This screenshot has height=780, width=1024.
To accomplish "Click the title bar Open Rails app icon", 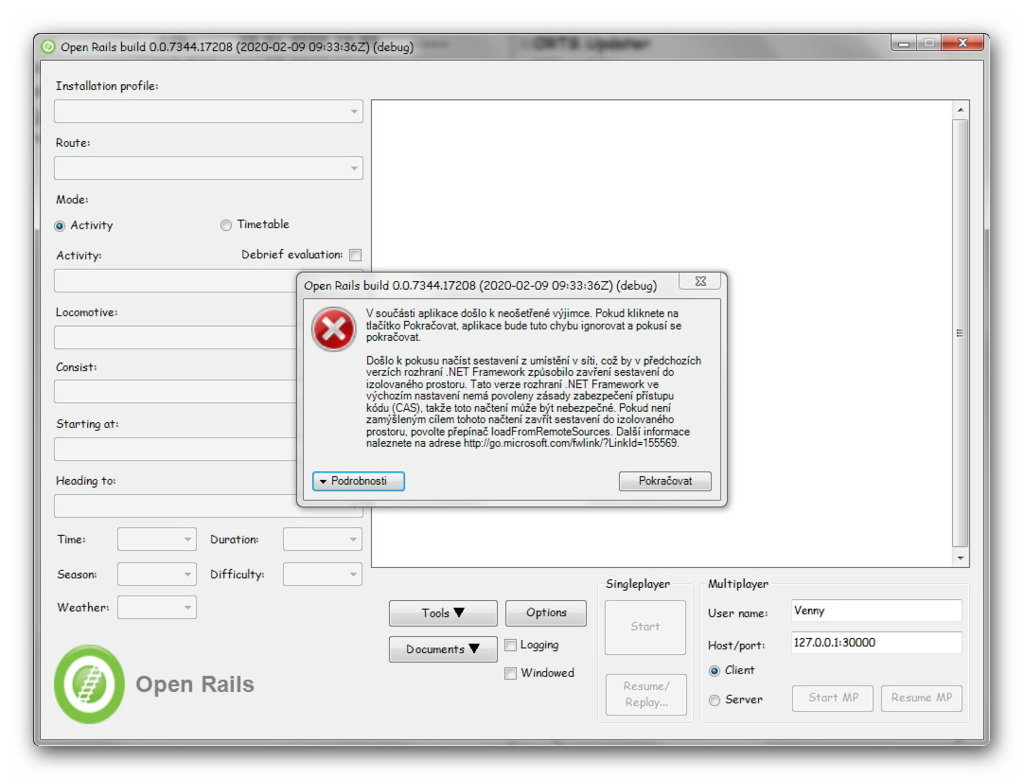I will (48, 46).
